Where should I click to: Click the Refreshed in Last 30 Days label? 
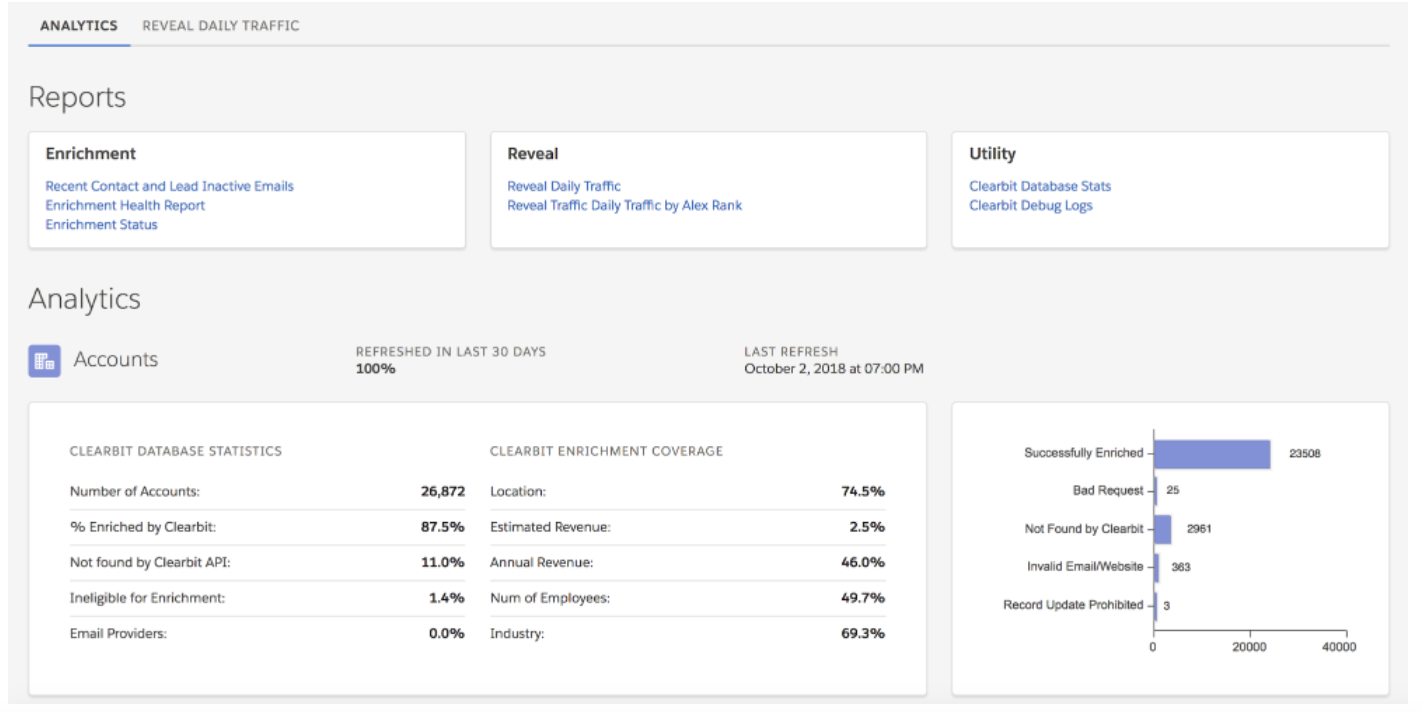tap(451, 352)
